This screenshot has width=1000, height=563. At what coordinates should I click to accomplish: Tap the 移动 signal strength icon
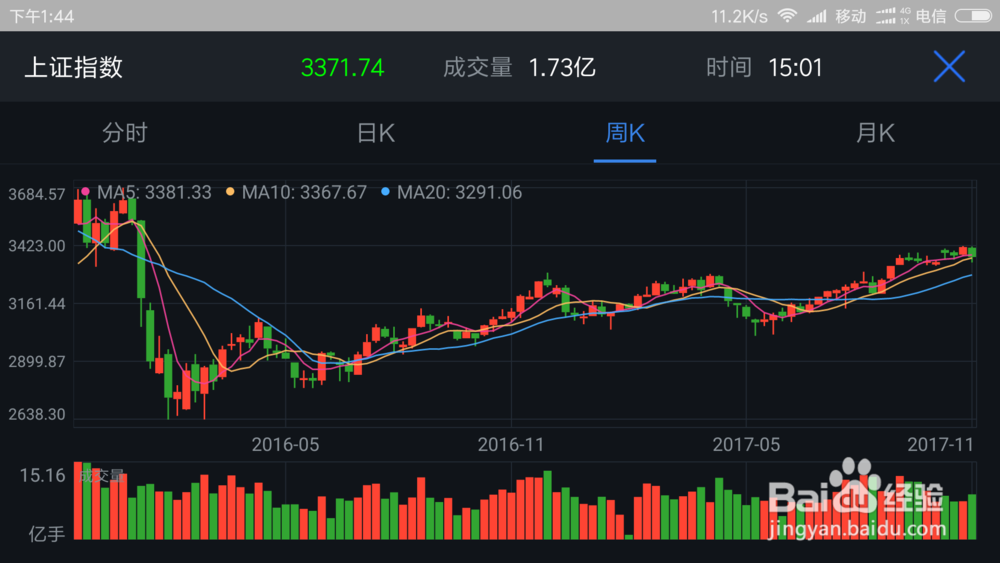[x=816, y=16]
